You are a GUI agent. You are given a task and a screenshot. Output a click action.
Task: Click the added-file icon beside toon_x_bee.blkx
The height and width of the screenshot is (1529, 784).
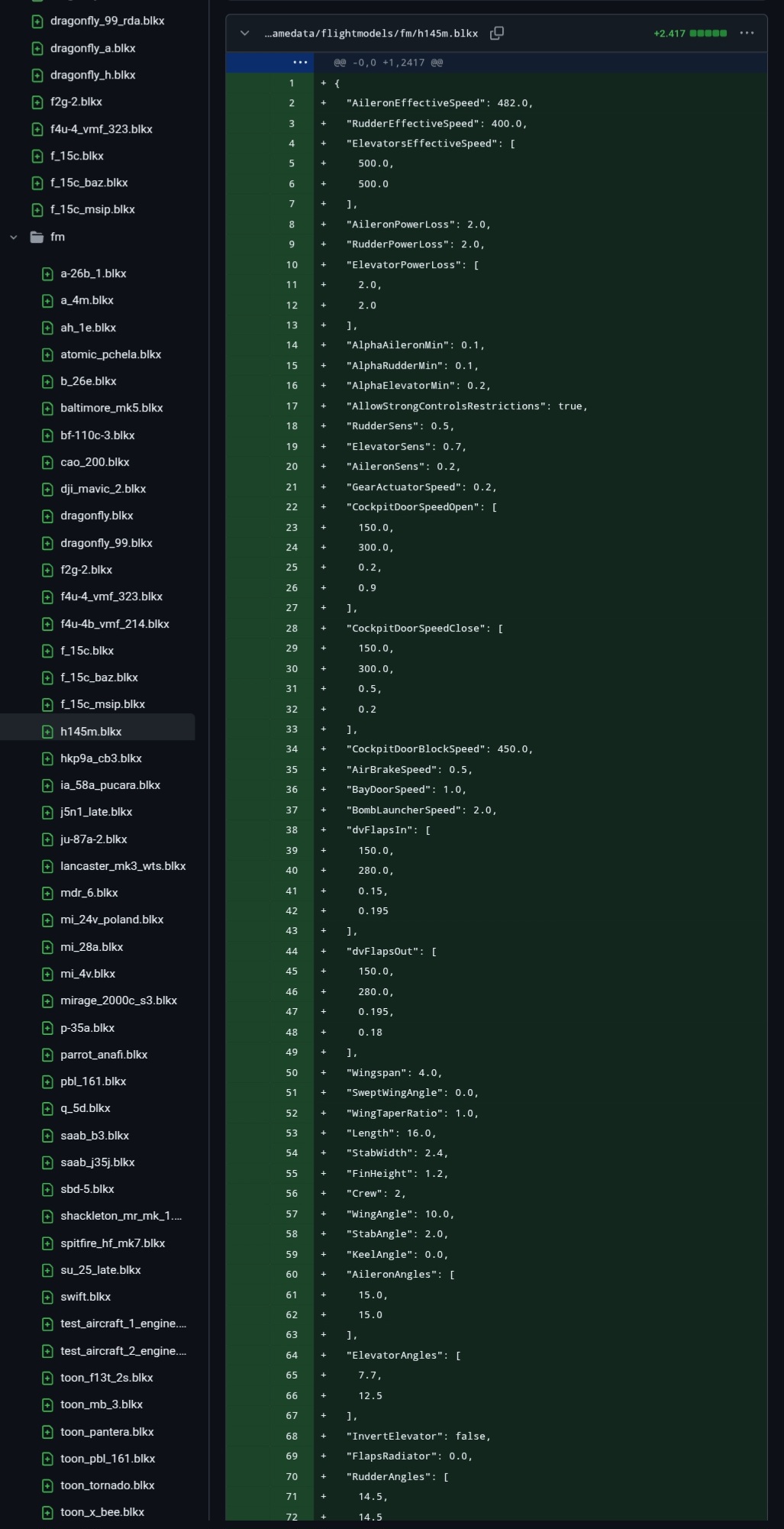click(47, 1512)
